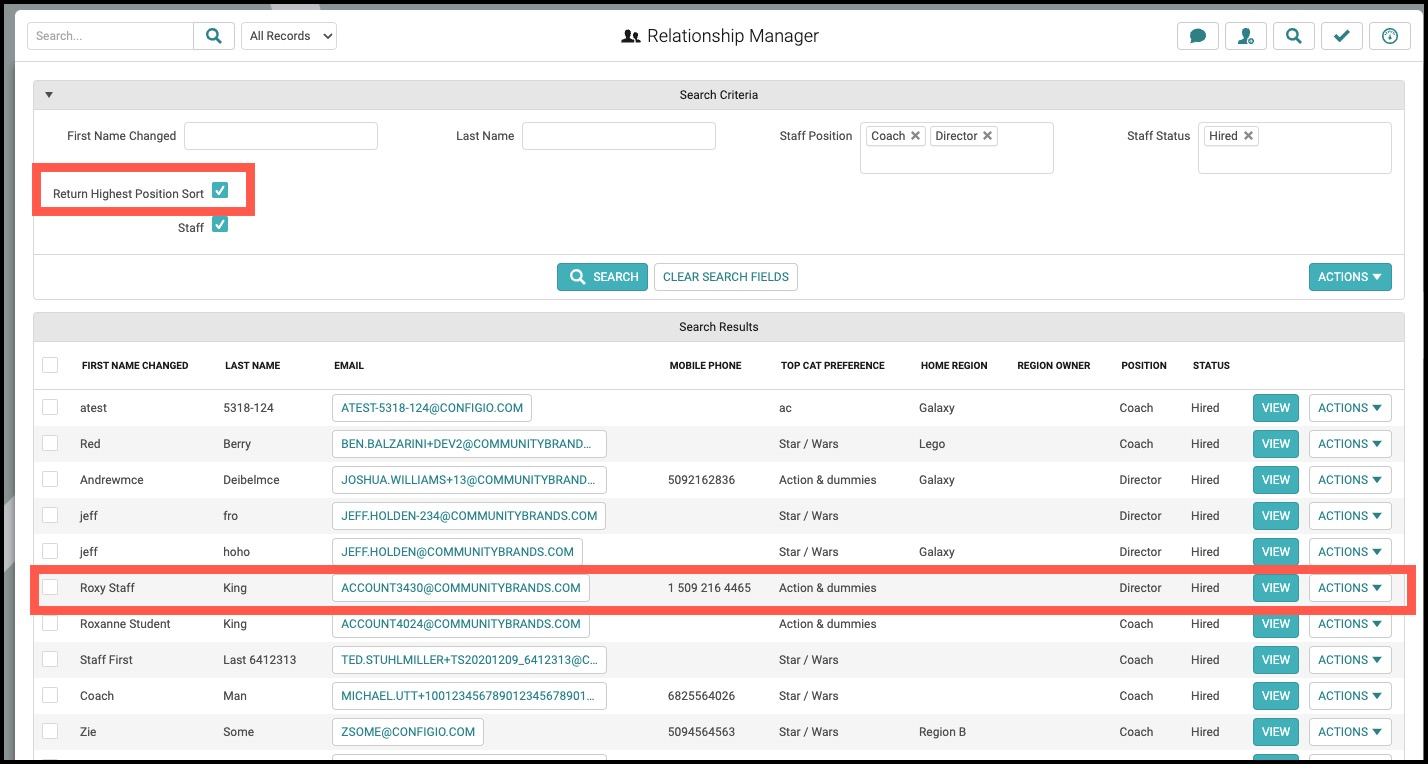
Task: Open email JEFF.HOLDEN-234@COMMUNITYBRANDS.COM
Action: [469, 516]
